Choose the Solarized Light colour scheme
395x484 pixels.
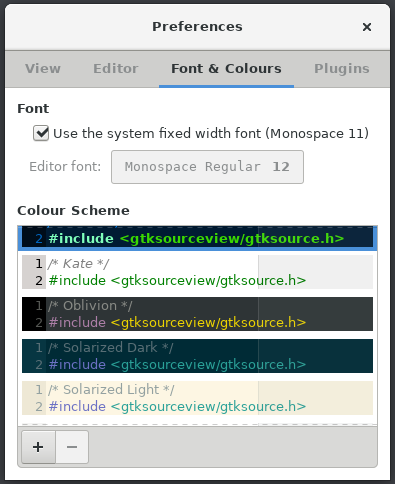[197, 398]
